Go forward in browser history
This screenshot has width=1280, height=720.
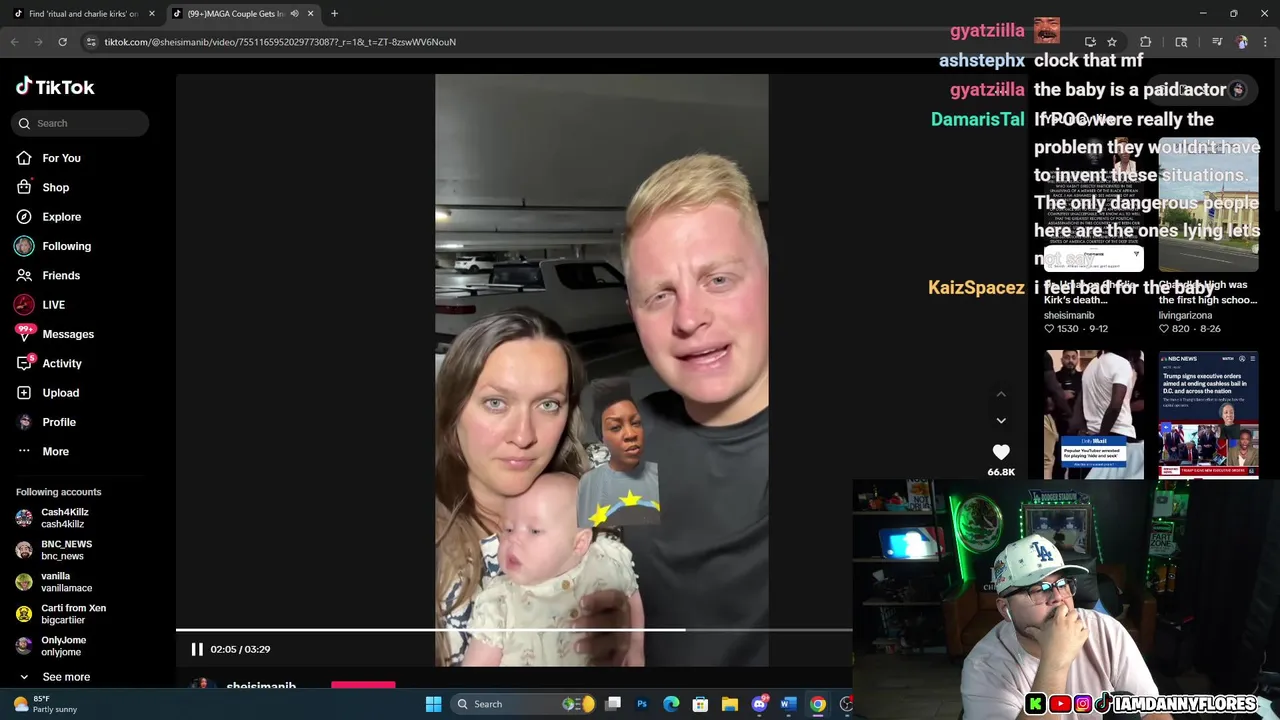click(38, 42)
